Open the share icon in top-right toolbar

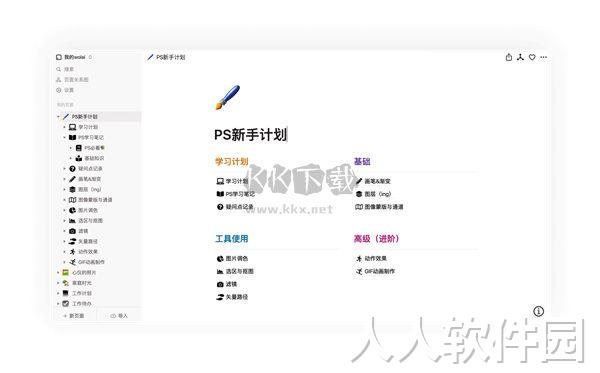click(509, 57)
